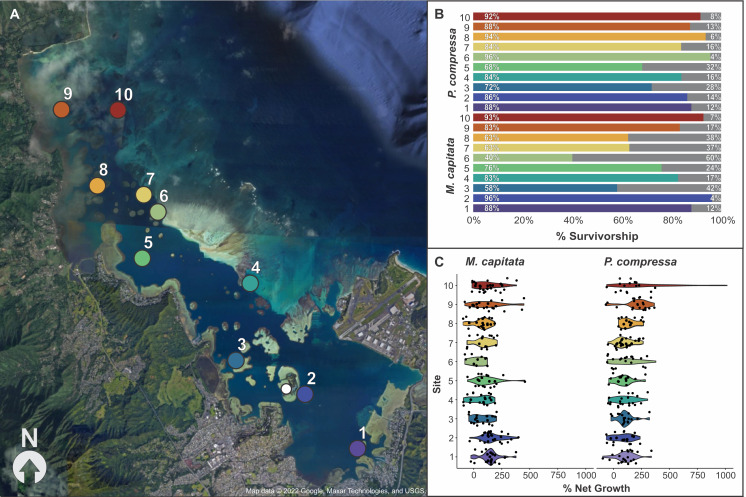
Task: Click the panel label A on the map
Action: 15,14
